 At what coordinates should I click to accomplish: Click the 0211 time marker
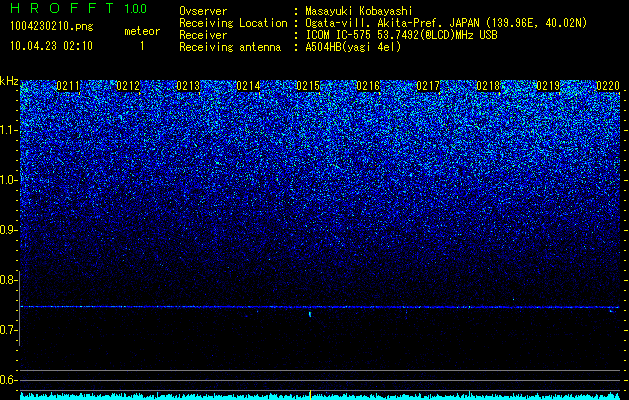click(x=68, y=85)
